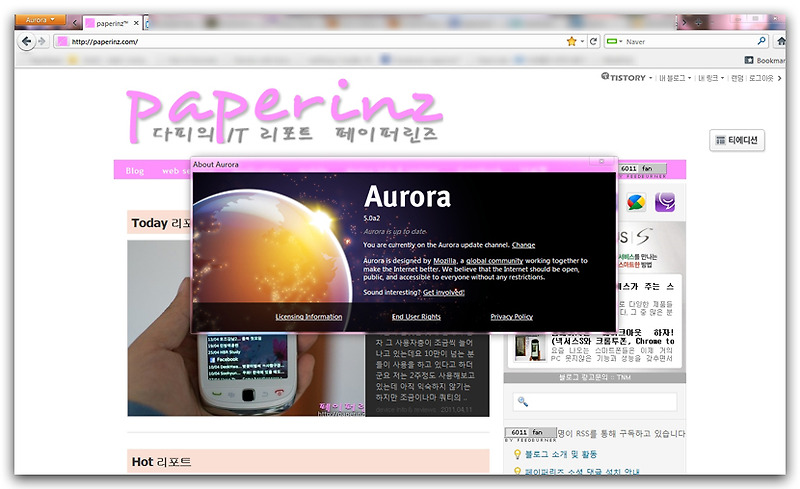Go to the home page with the house icon
Image resolution: width=800 pixels, height=489 pixels.
pyautogui.click(x=781, y=41)
